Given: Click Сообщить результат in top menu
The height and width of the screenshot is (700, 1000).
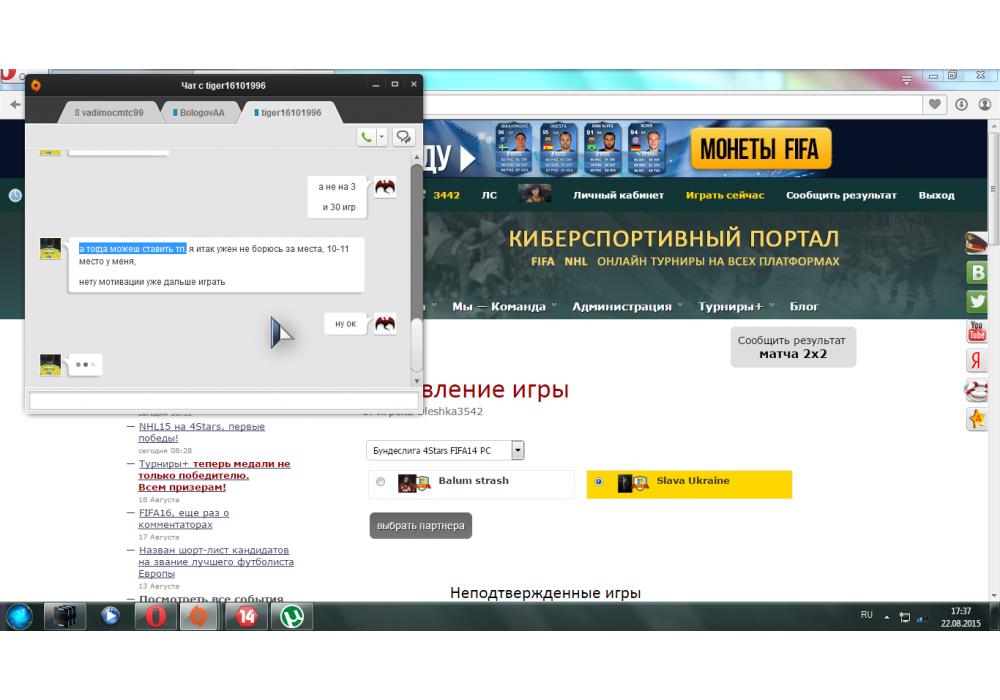Looking at the screenshot, I should [x=841, y=195].
